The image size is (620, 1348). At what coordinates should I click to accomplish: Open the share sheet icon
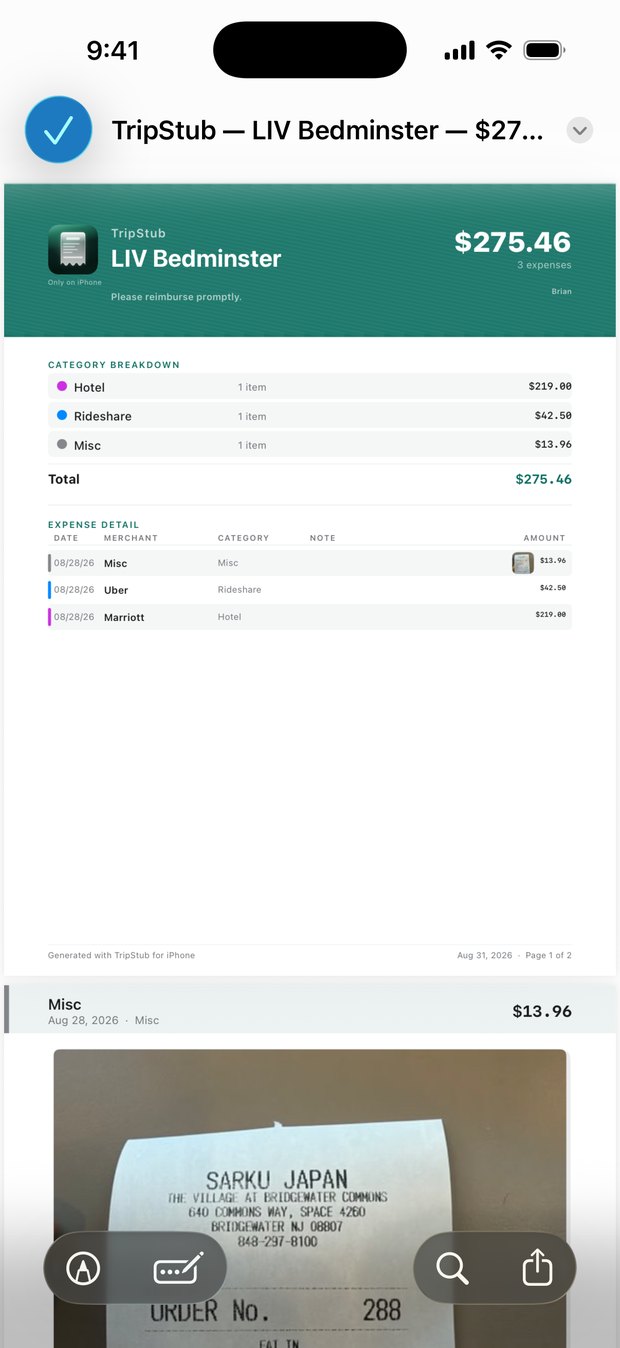[x=537, y=1267]
